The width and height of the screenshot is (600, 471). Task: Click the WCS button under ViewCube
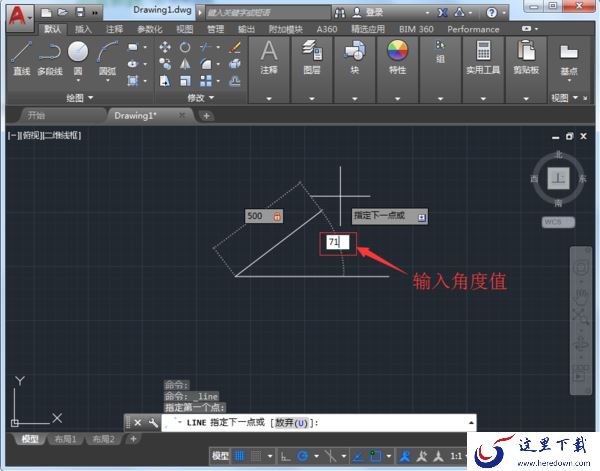coord(558,222)
